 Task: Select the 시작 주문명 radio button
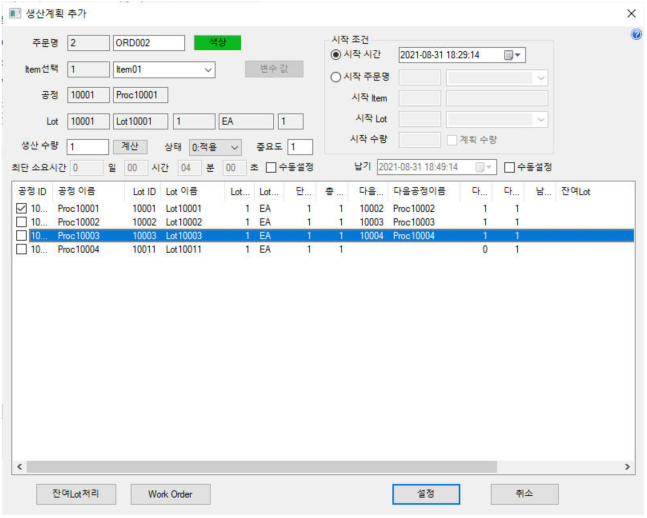pyautogui.click(x=336, y=78)
